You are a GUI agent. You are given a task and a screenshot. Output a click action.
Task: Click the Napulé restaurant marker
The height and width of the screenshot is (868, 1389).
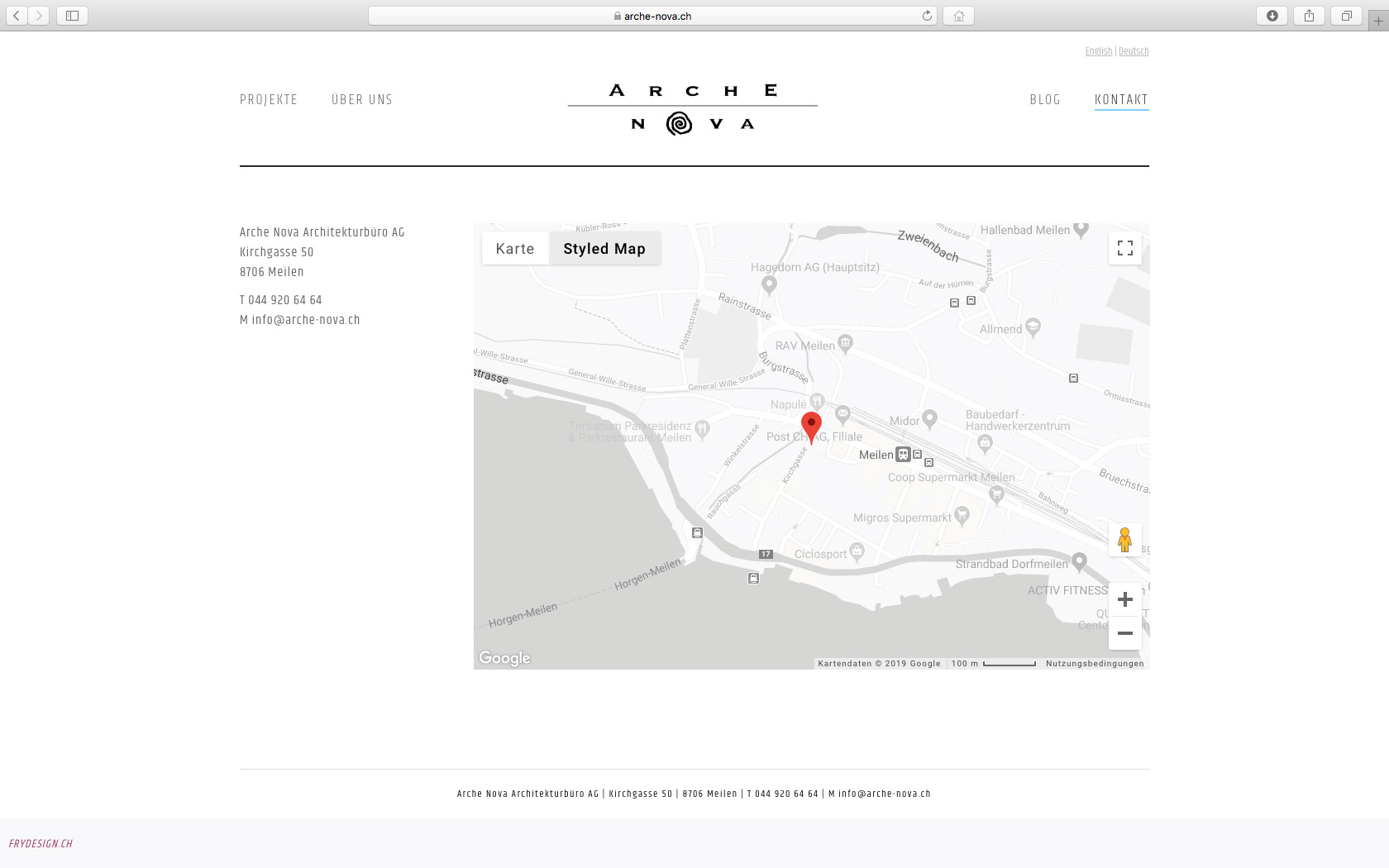(x=817, y=402)
